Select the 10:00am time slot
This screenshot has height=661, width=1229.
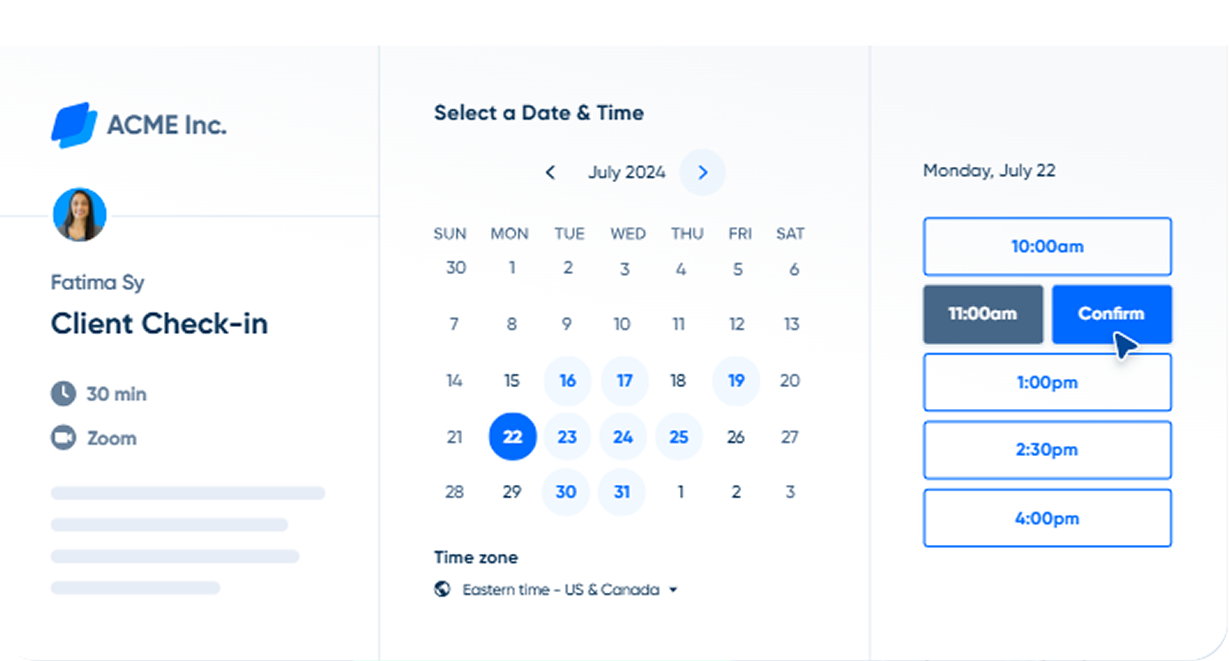click(1047, 246)
